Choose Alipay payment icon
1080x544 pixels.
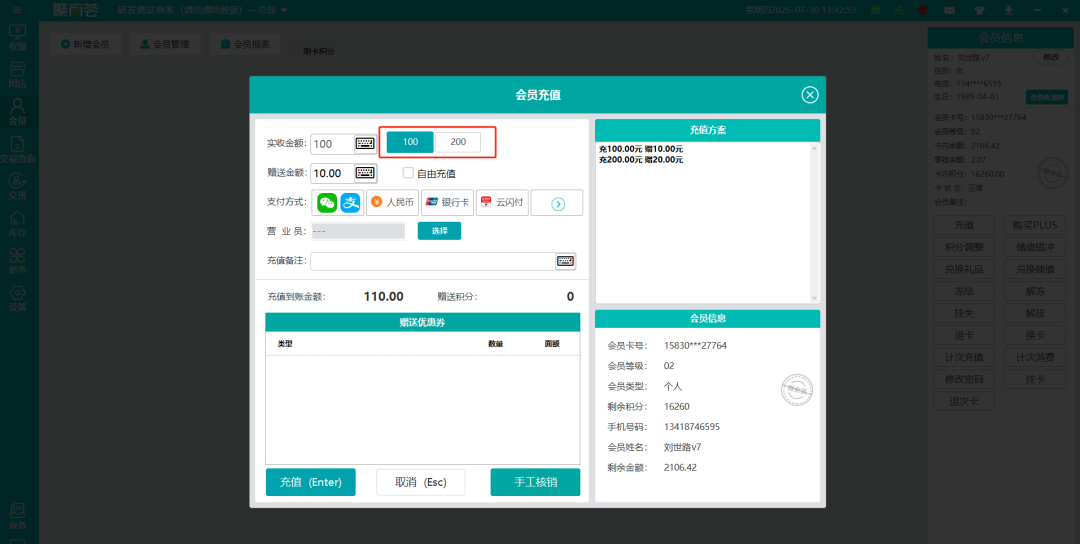tap(351, 202)
